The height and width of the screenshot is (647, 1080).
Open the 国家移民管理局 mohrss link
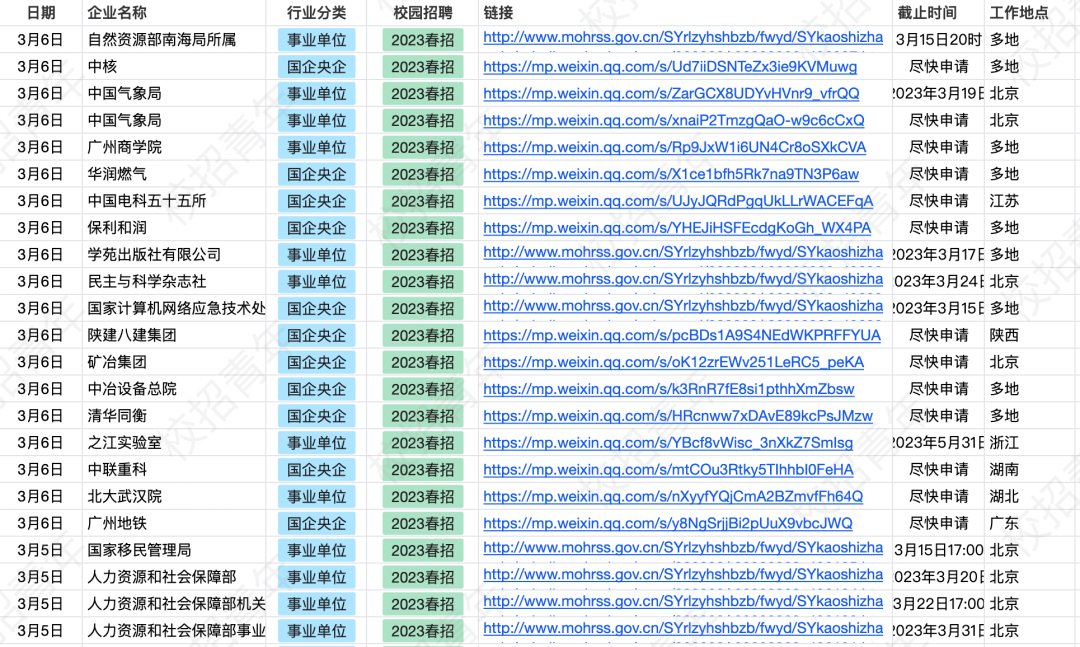(x=683, y=548)
